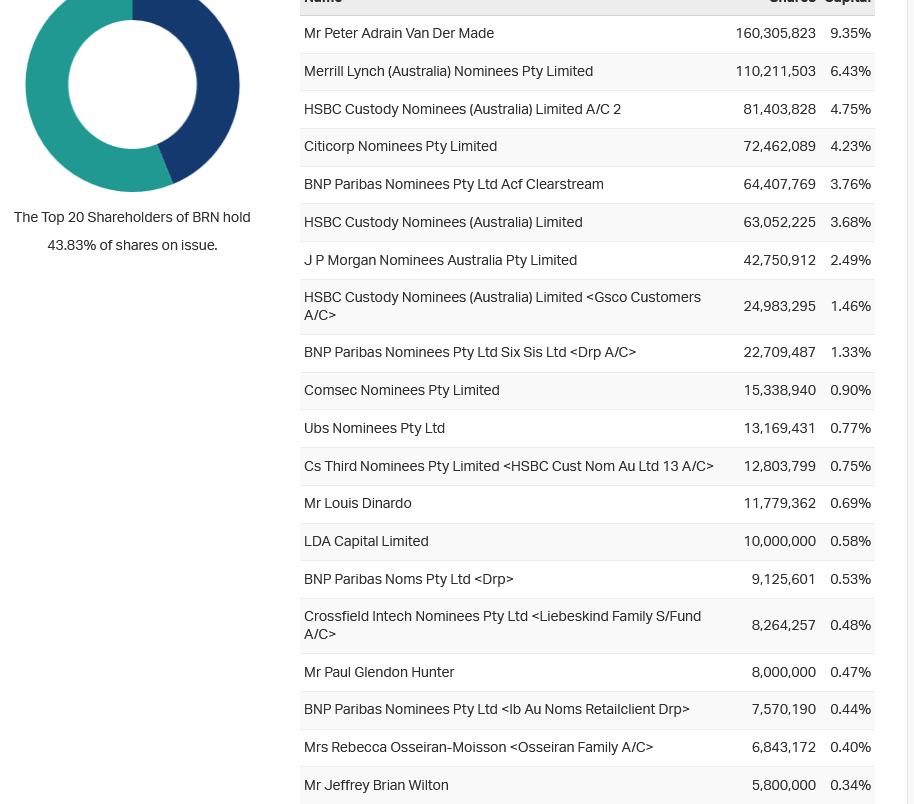914x804 pixels.
Task: Select 'Mr Jeffrey Brian Wilton' name
Action: [x=376, y=785]
